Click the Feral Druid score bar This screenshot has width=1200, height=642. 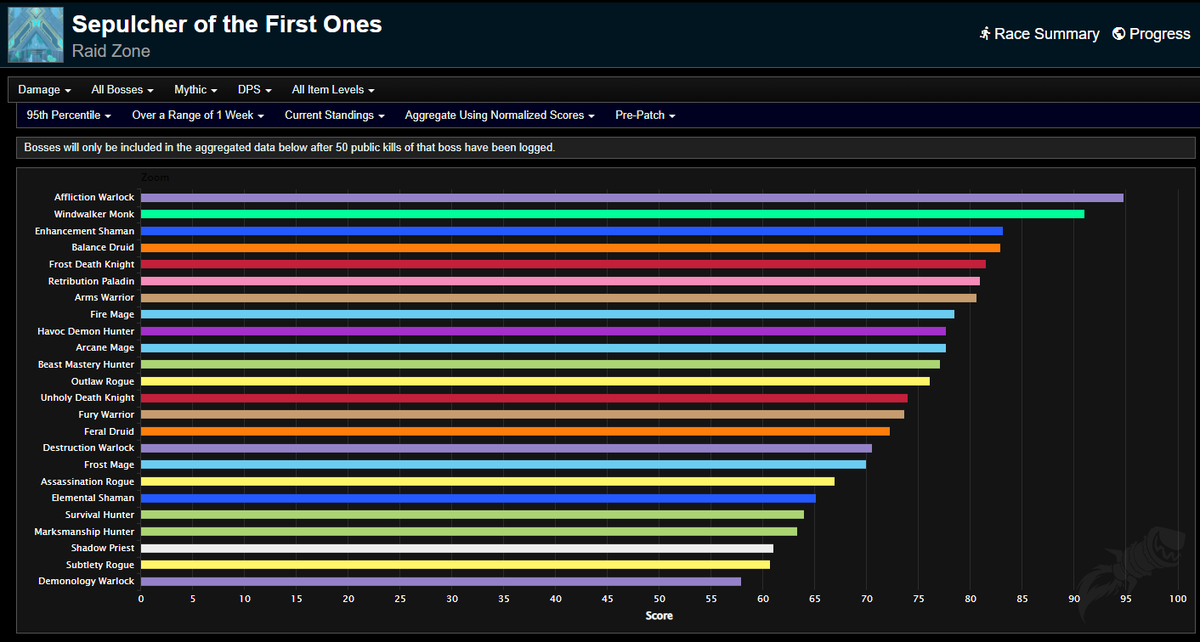515,431
